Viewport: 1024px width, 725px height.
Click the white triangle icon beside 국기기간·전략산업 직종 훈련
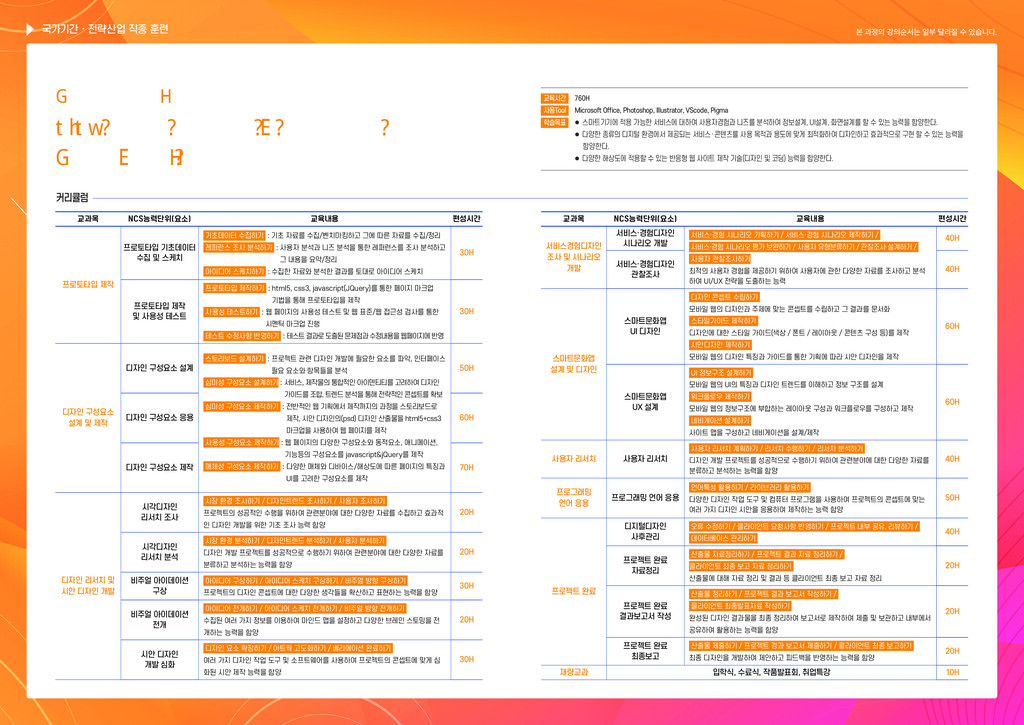[31, 31]
